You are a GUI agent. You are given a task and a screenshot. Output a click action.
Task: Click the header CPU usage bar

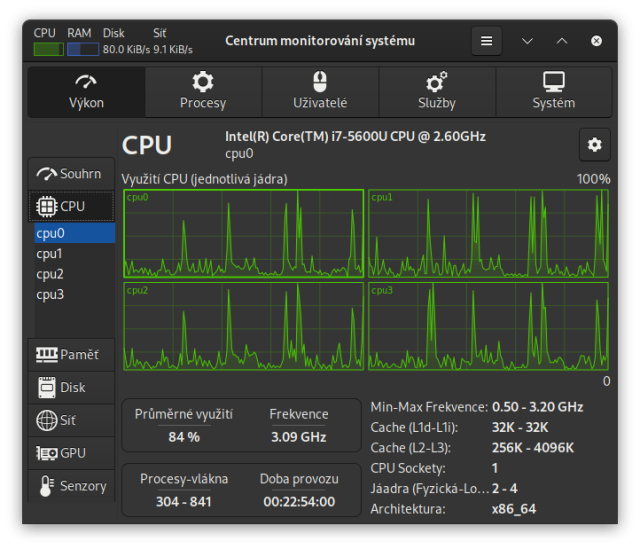pyautogui.click(x=49, y=49)
